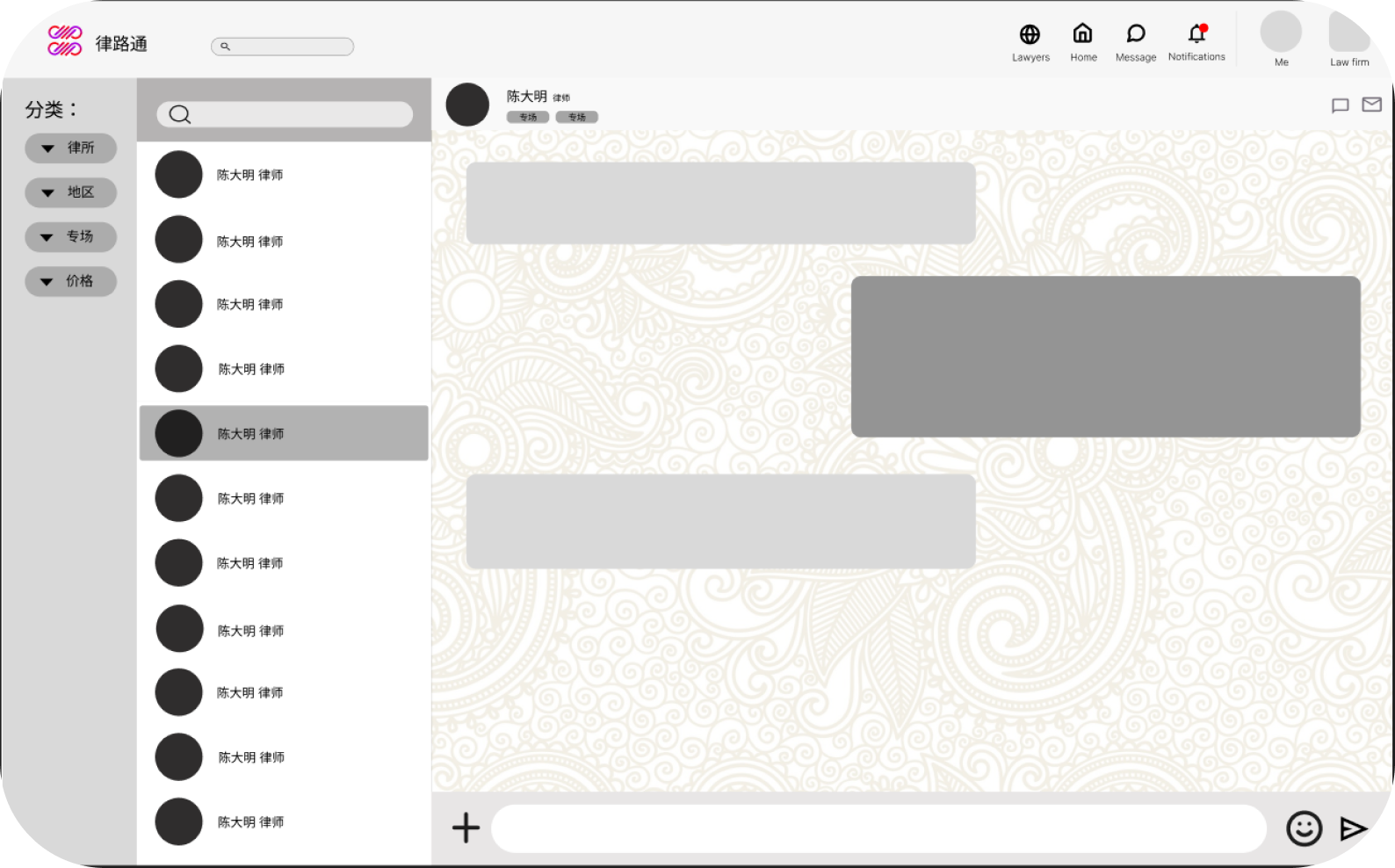1395x868 pixels.
Task: Go to Home in top navigation
Action: [x=1083, y=35]
